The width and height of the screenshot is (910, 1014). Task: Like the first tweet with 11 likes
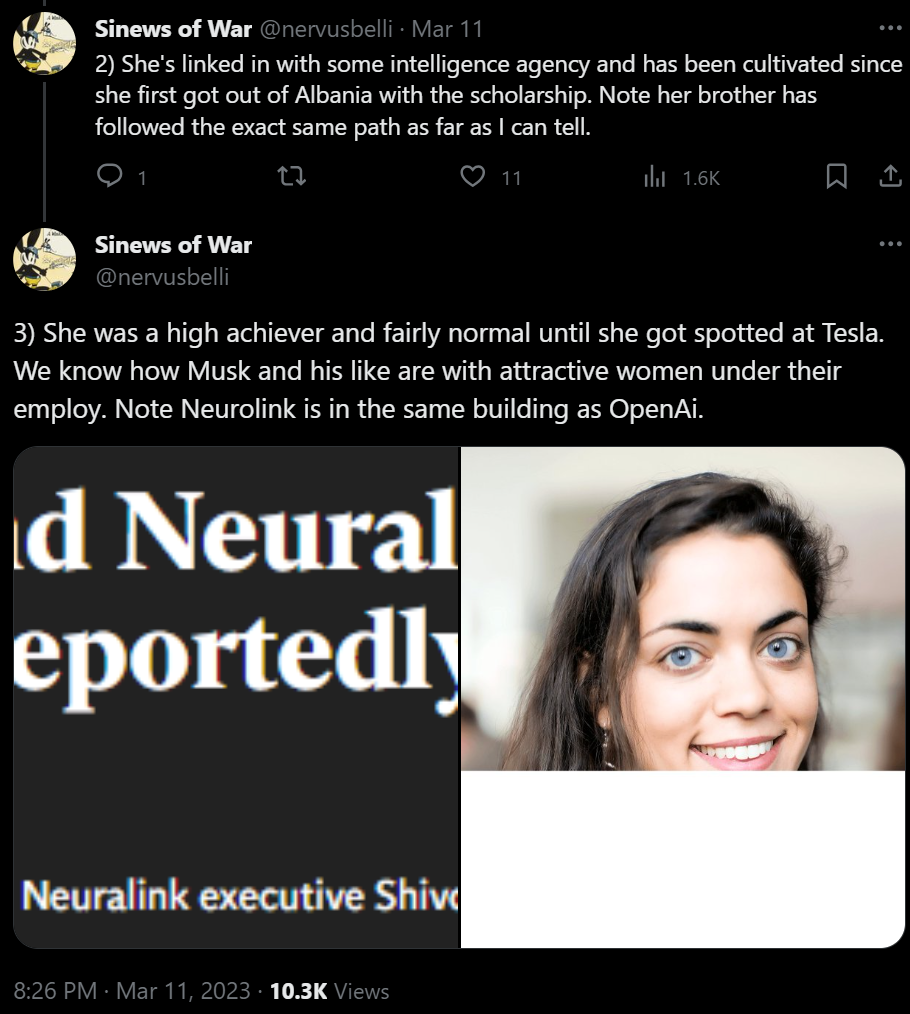473,176
